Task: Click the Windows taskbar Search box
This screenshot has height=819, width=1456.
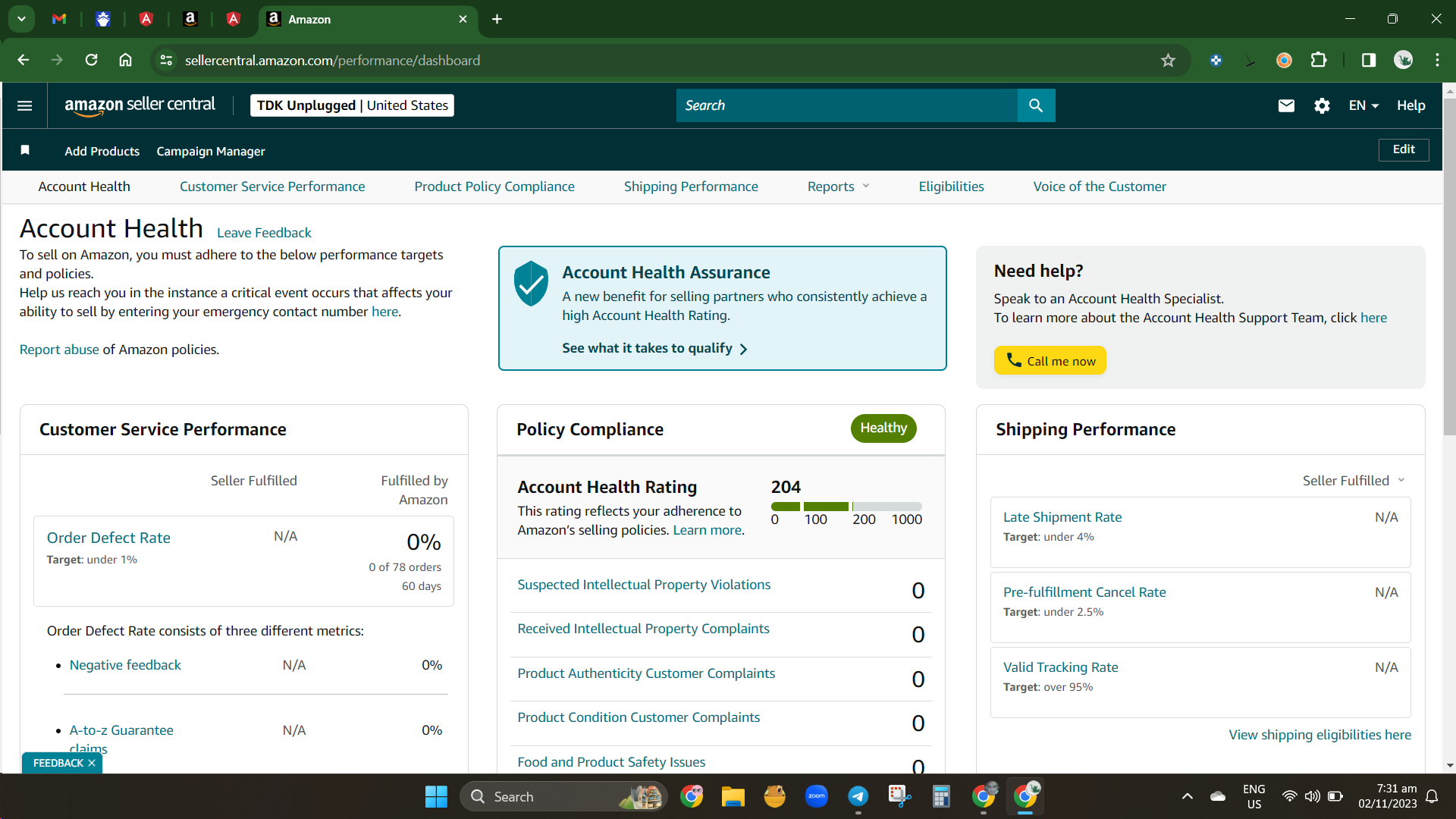Action: (x=563, y=796)
